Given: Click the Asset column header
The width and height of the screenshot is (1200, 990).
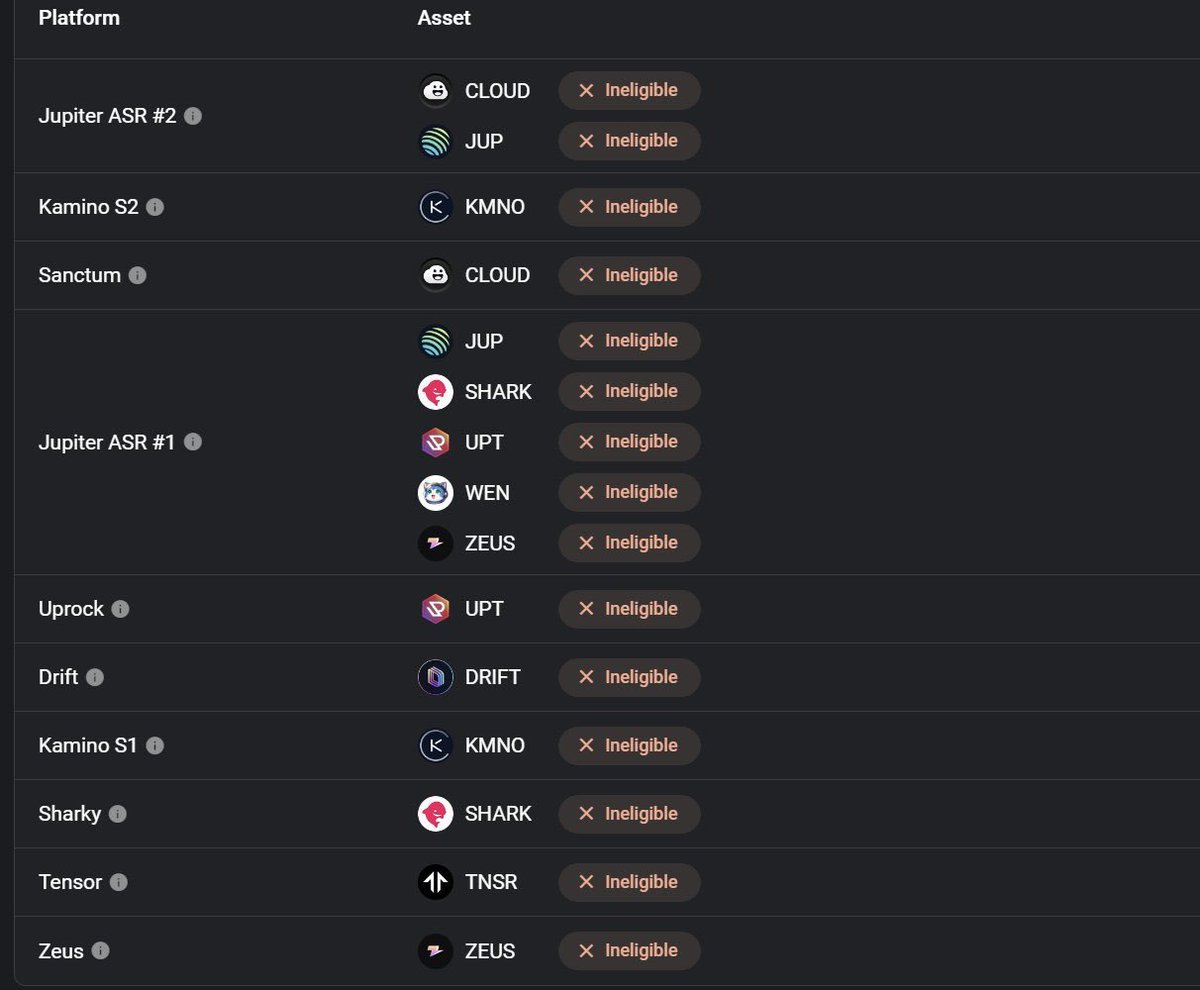Looking at the screenshot, I should click(444, 18).
